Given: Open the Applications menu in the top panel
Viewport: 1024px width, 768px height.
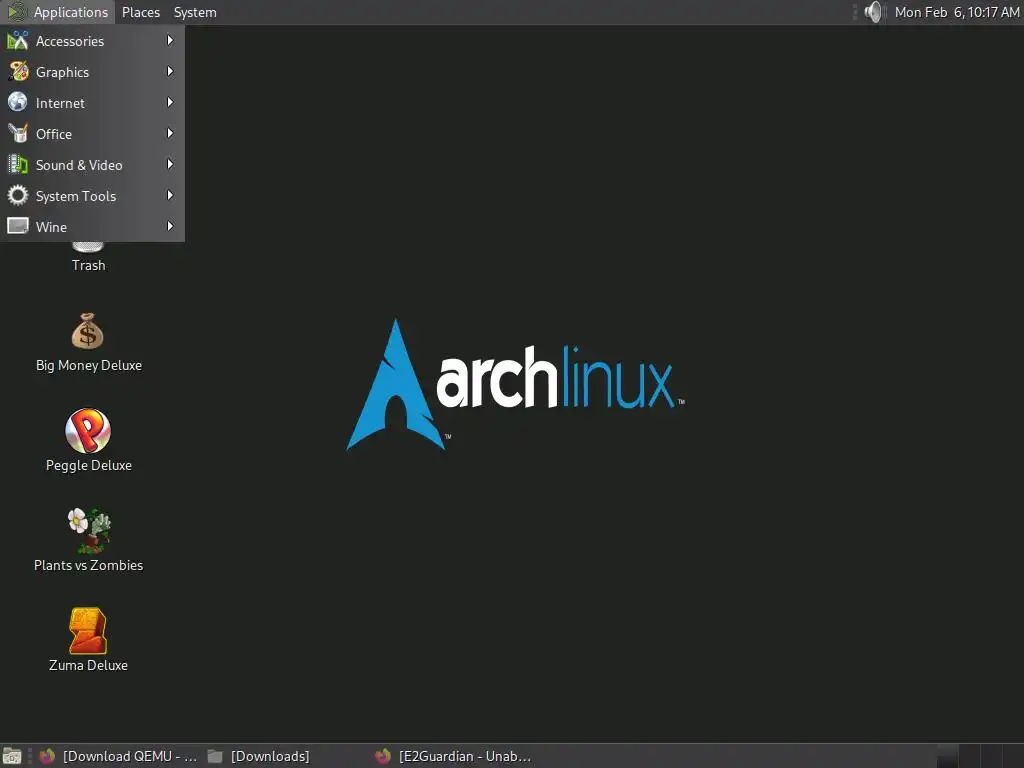Looking at the screenshot, I should 58,12.
